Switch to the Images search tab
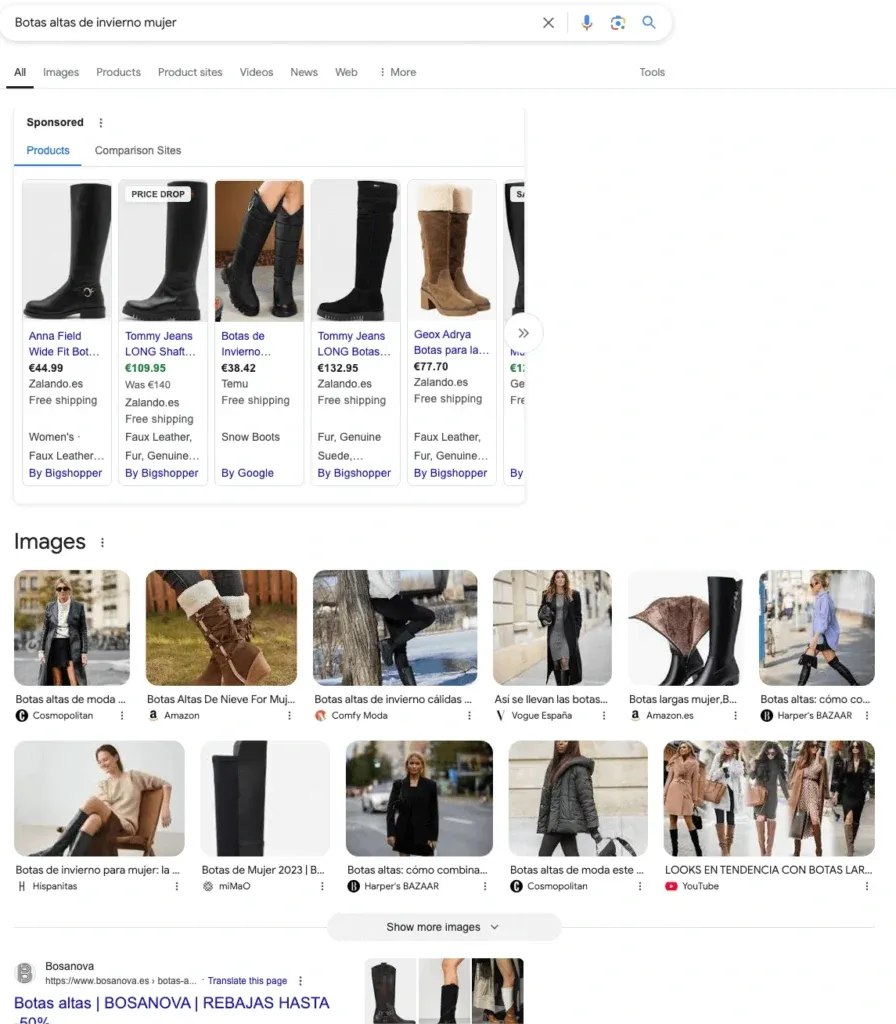The width and height of the screenshot is (896, 1024). pos(61,72)
